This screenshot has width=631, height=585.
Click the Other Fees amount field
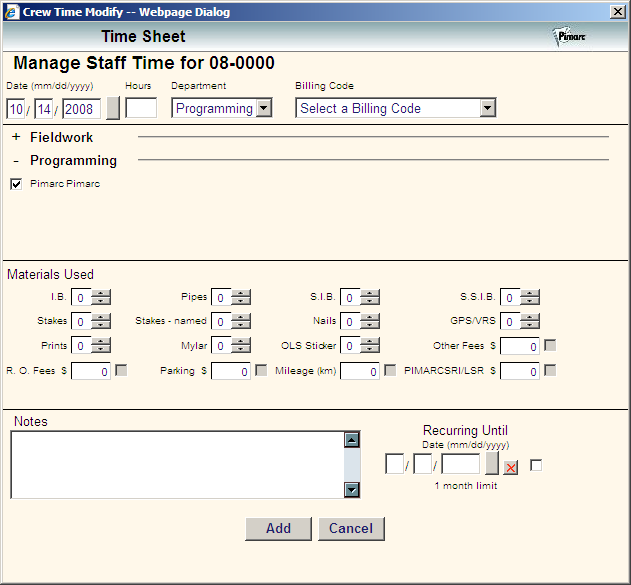pyautogui.click(x=520, y=346)
